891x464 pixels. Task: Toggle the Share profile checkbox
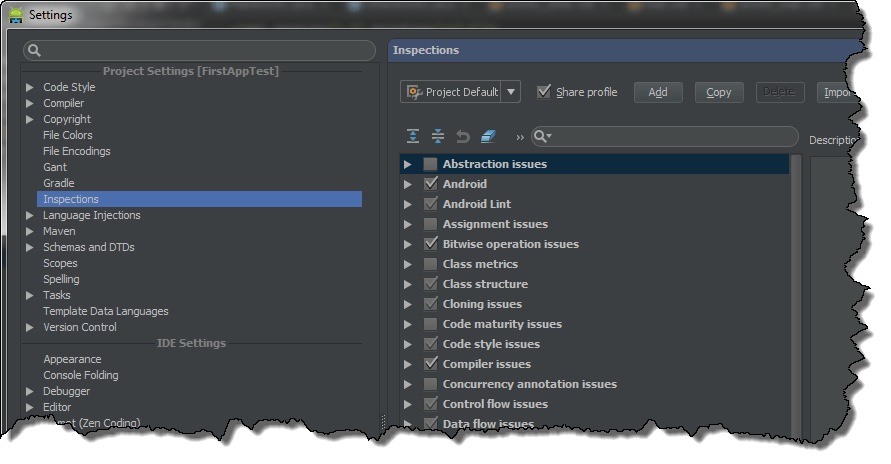544,91
